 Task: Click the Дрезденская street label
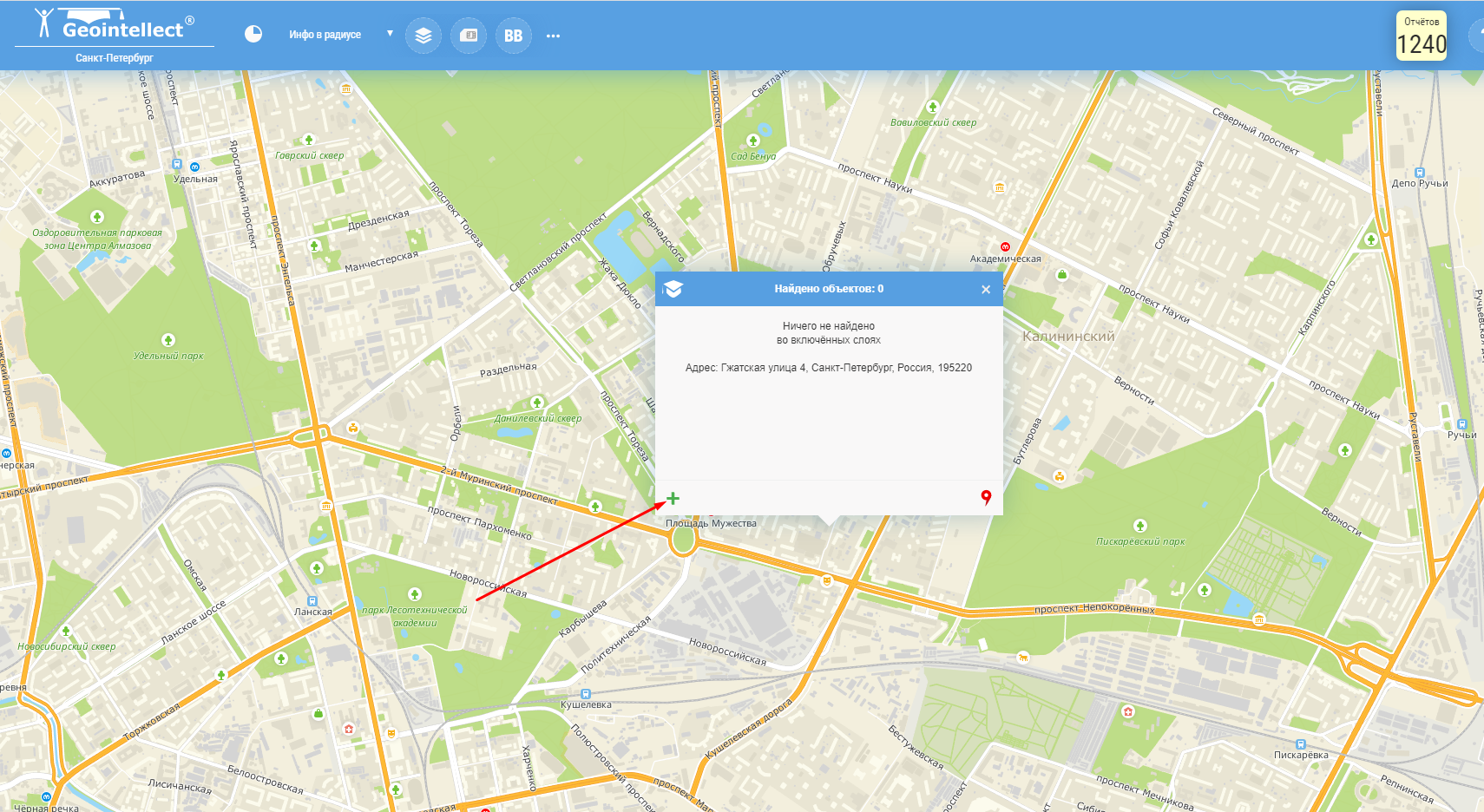pyautogui.click(x=378, y=219)
